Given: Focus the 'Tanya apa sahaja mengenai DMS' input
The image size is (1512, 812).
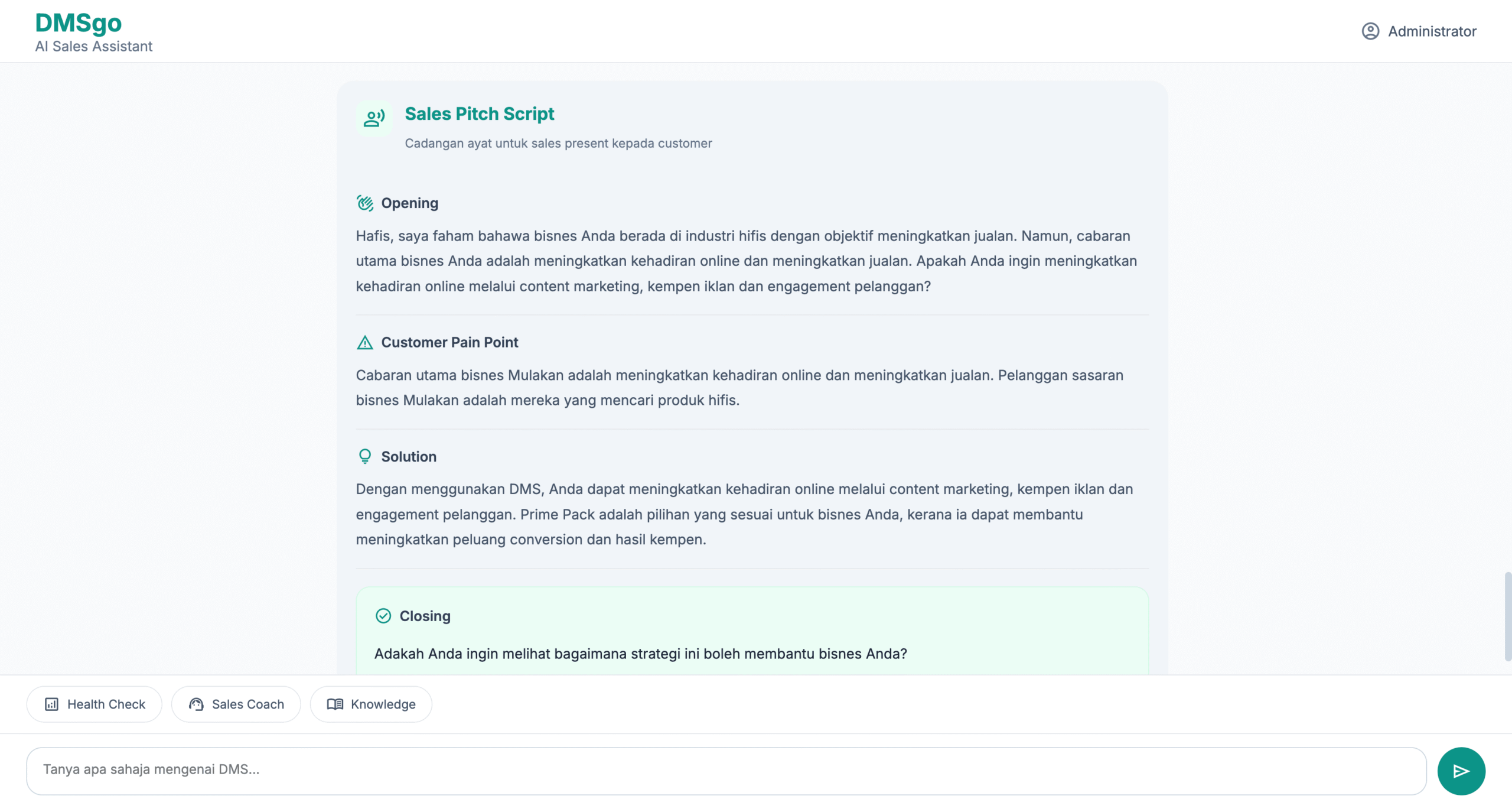Looking at the screenshot, I should tap(726, 771).
